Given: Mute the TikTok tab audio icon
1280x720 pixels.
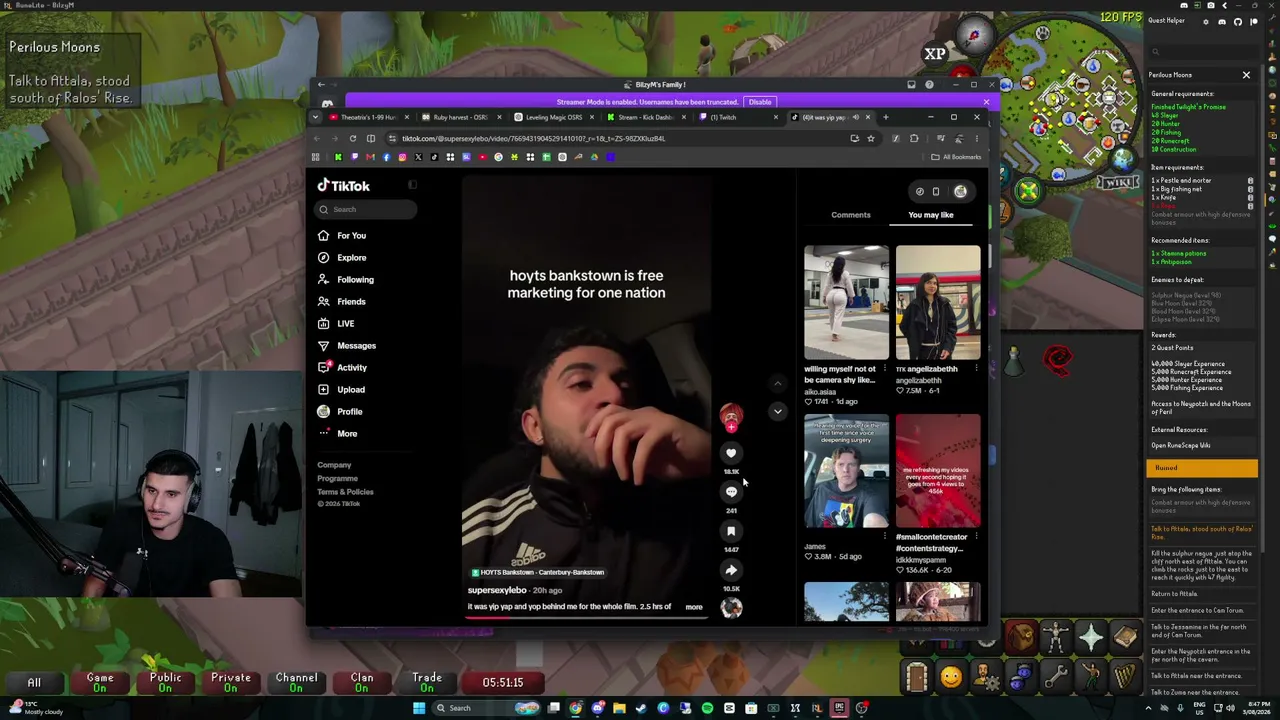Looking at the screenshot, I should (855, 117).
